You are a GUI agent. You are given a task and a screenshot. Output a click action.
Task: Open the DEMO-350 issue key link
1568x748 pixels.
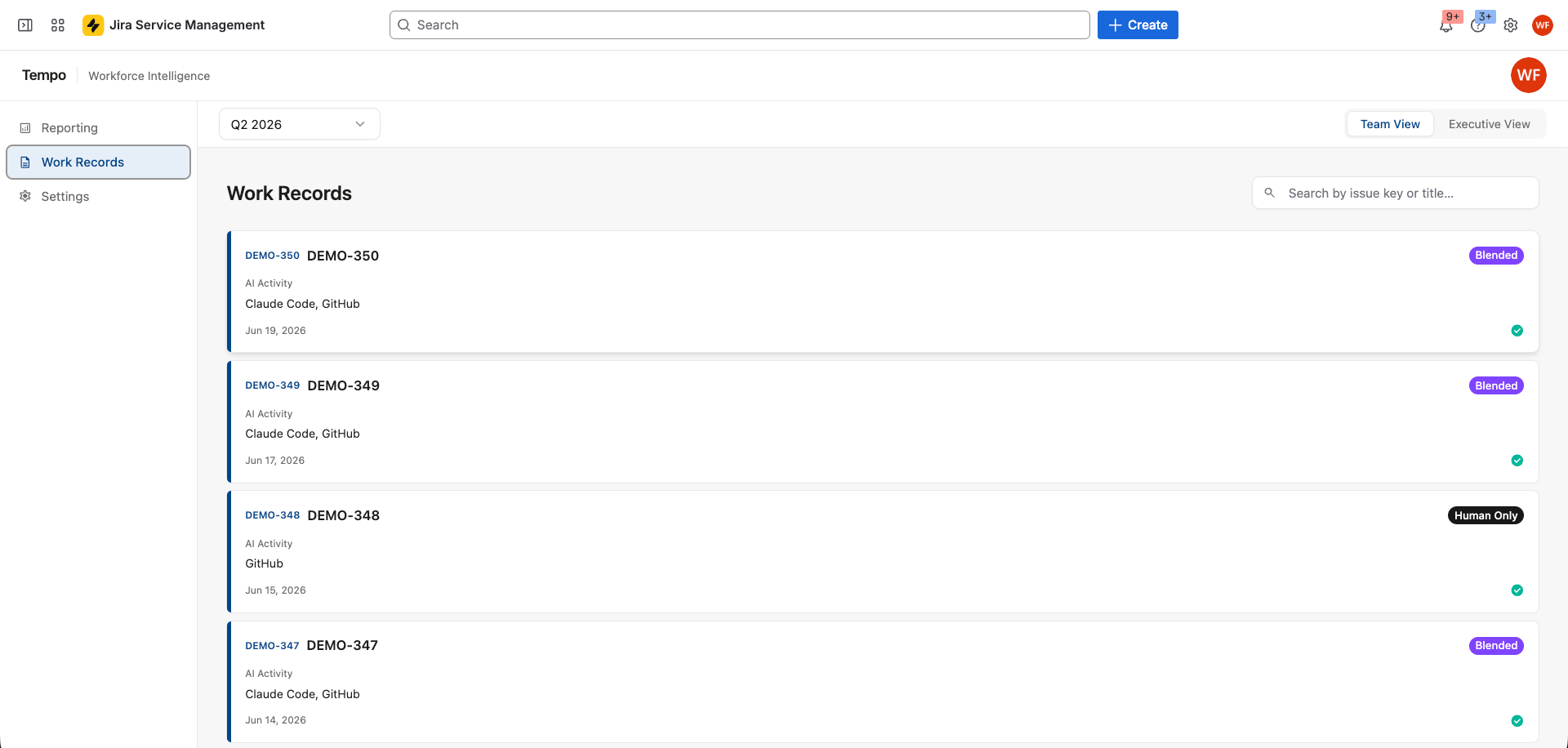click(x=273, y=256)
